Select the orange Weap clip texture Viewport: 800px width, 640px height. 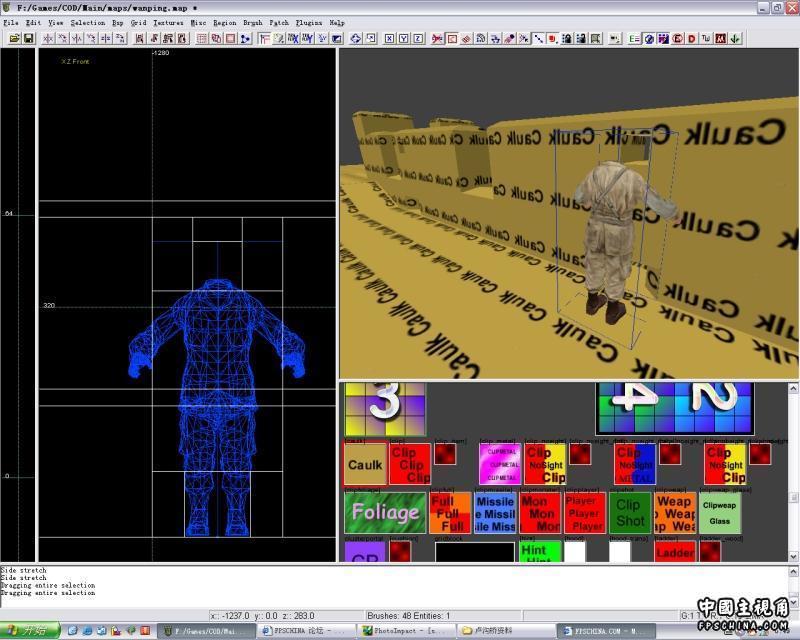pyautogui.click(x=674, y=512)
